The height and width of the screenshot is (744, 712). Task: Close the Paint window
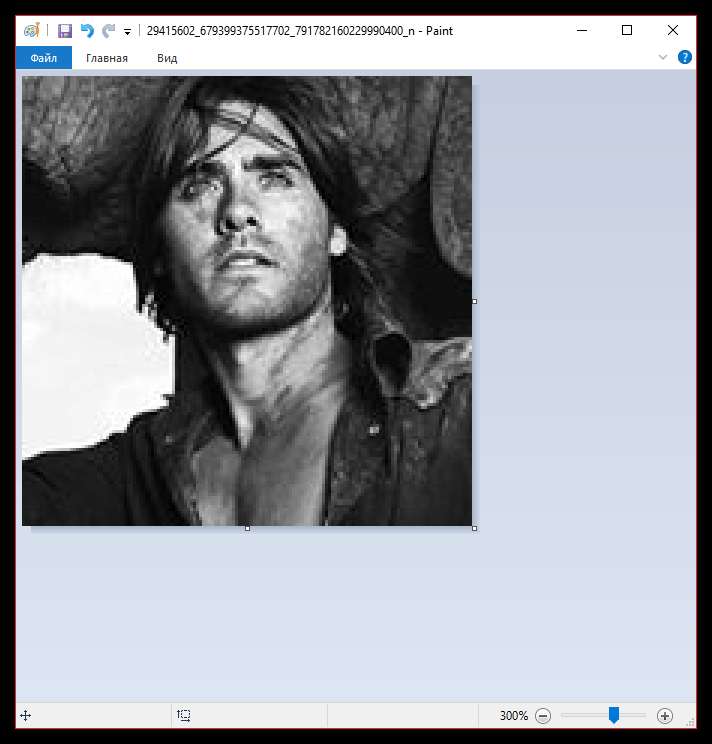coord(673,30)
